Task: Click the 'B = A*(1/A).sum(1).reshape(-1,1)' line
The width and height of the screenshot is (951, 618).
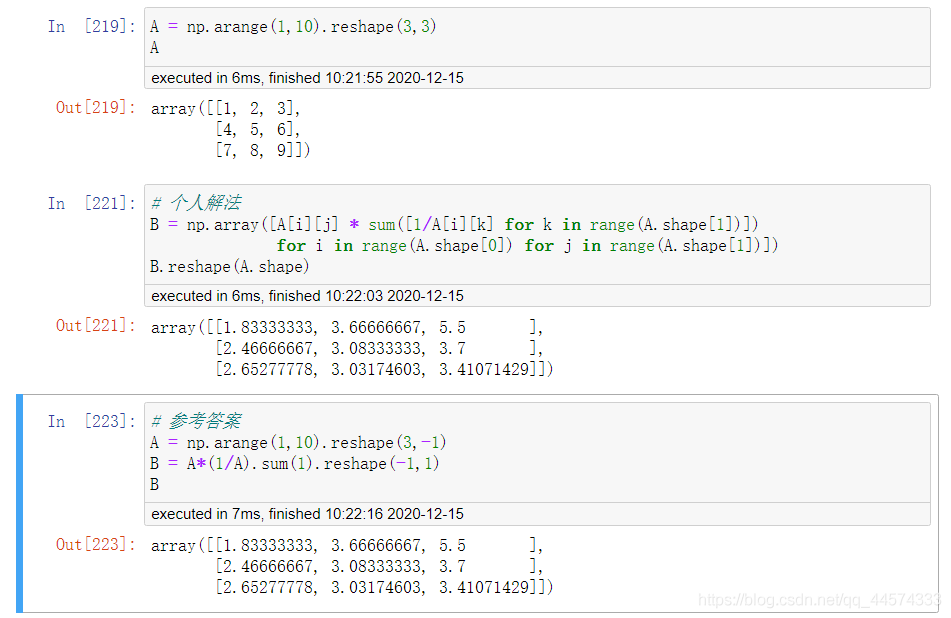Action: click(294, 463)
